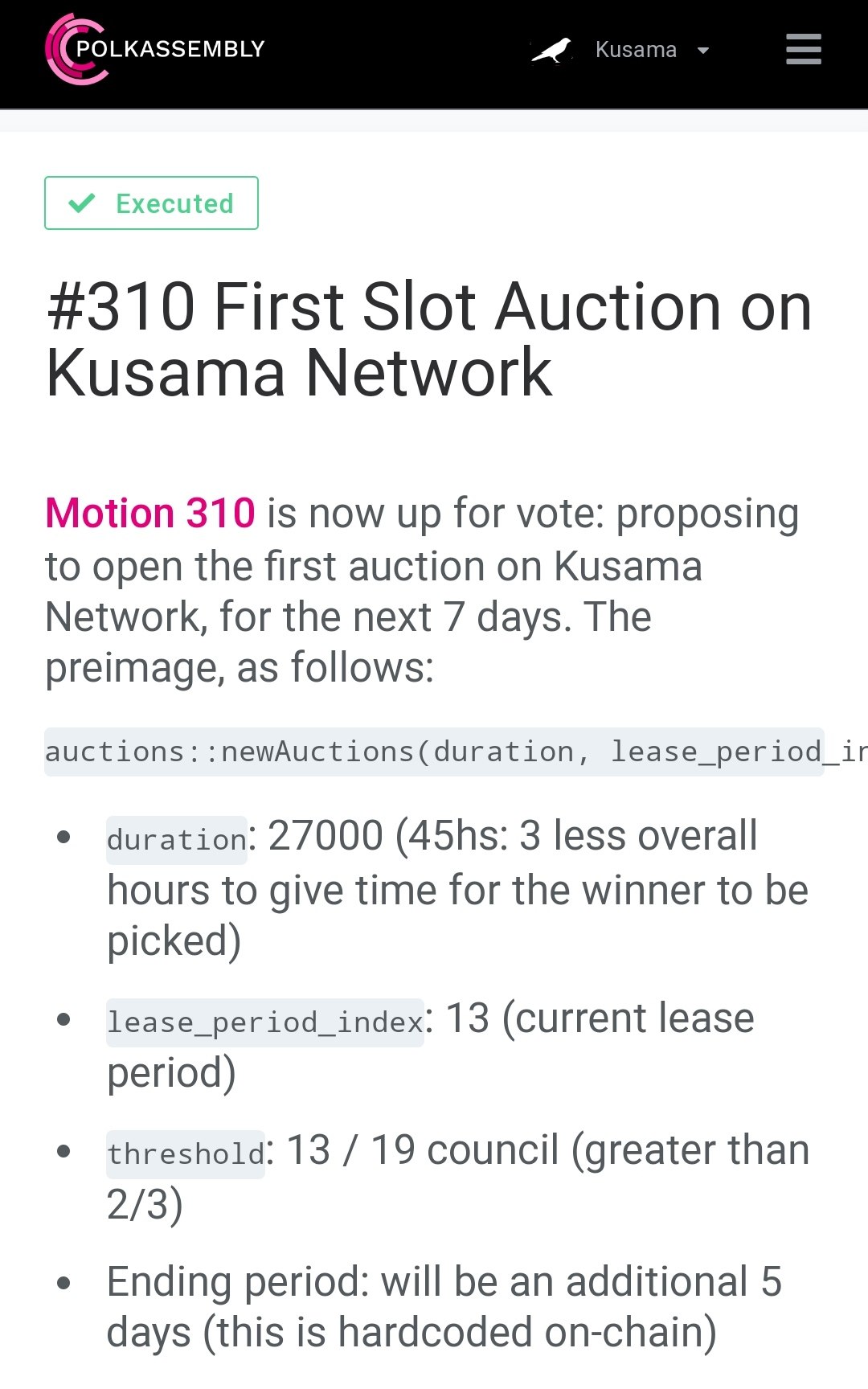
Task: Click the bullet point before duration
Action: click(64, 837)
